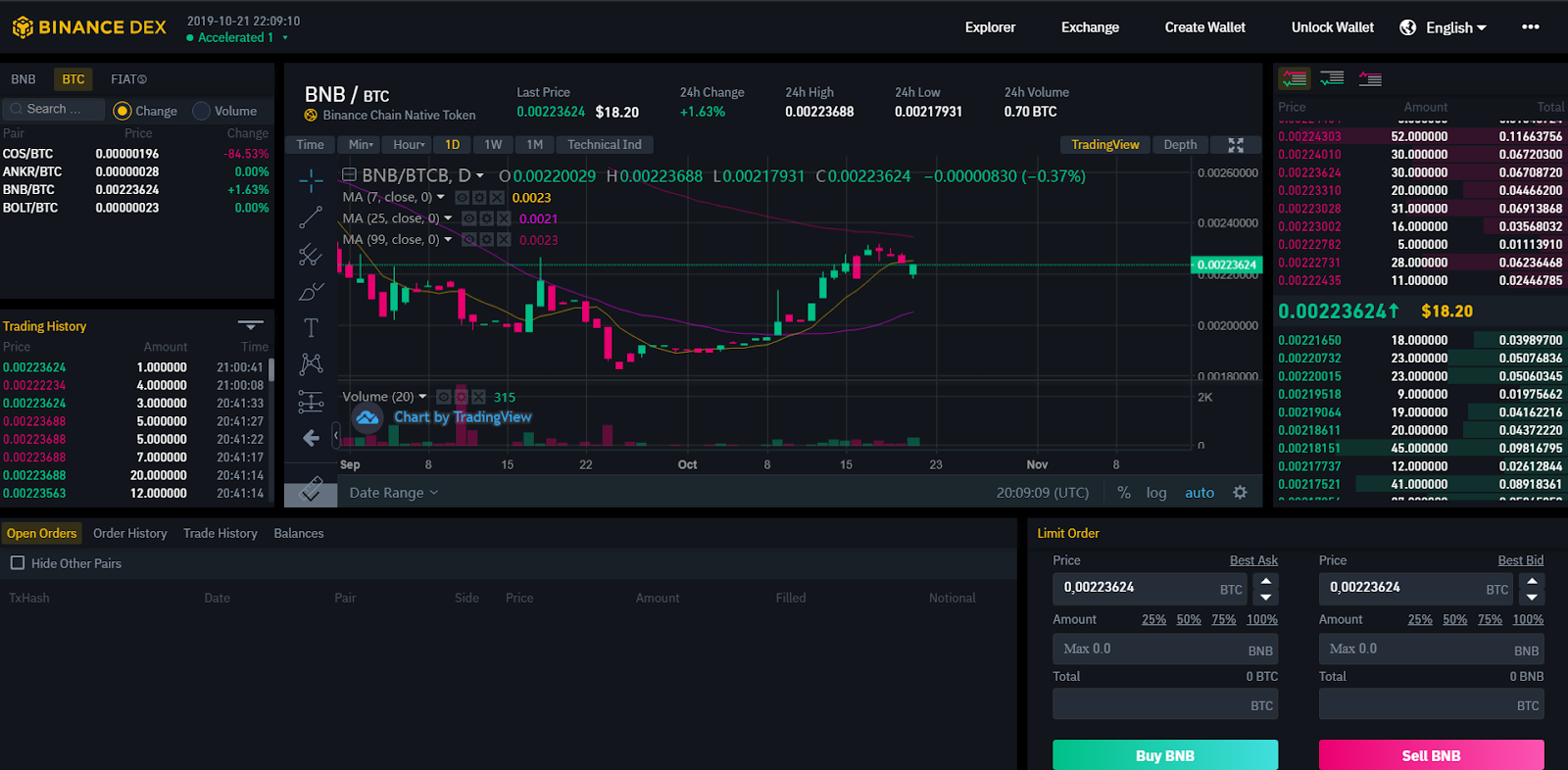This screenshot has height=770, width=1568.
Task: Click the Best Ask link
Action: pos(1253,560)
